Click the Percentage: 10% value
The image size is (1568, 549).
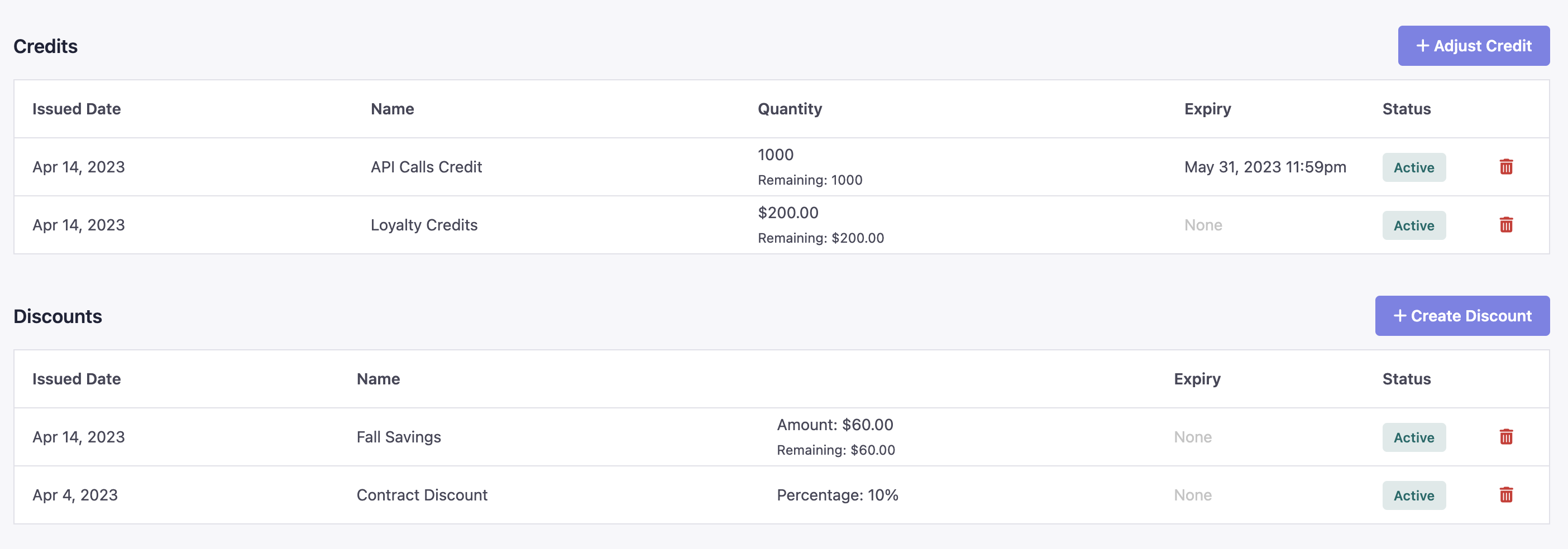point(837,495)
